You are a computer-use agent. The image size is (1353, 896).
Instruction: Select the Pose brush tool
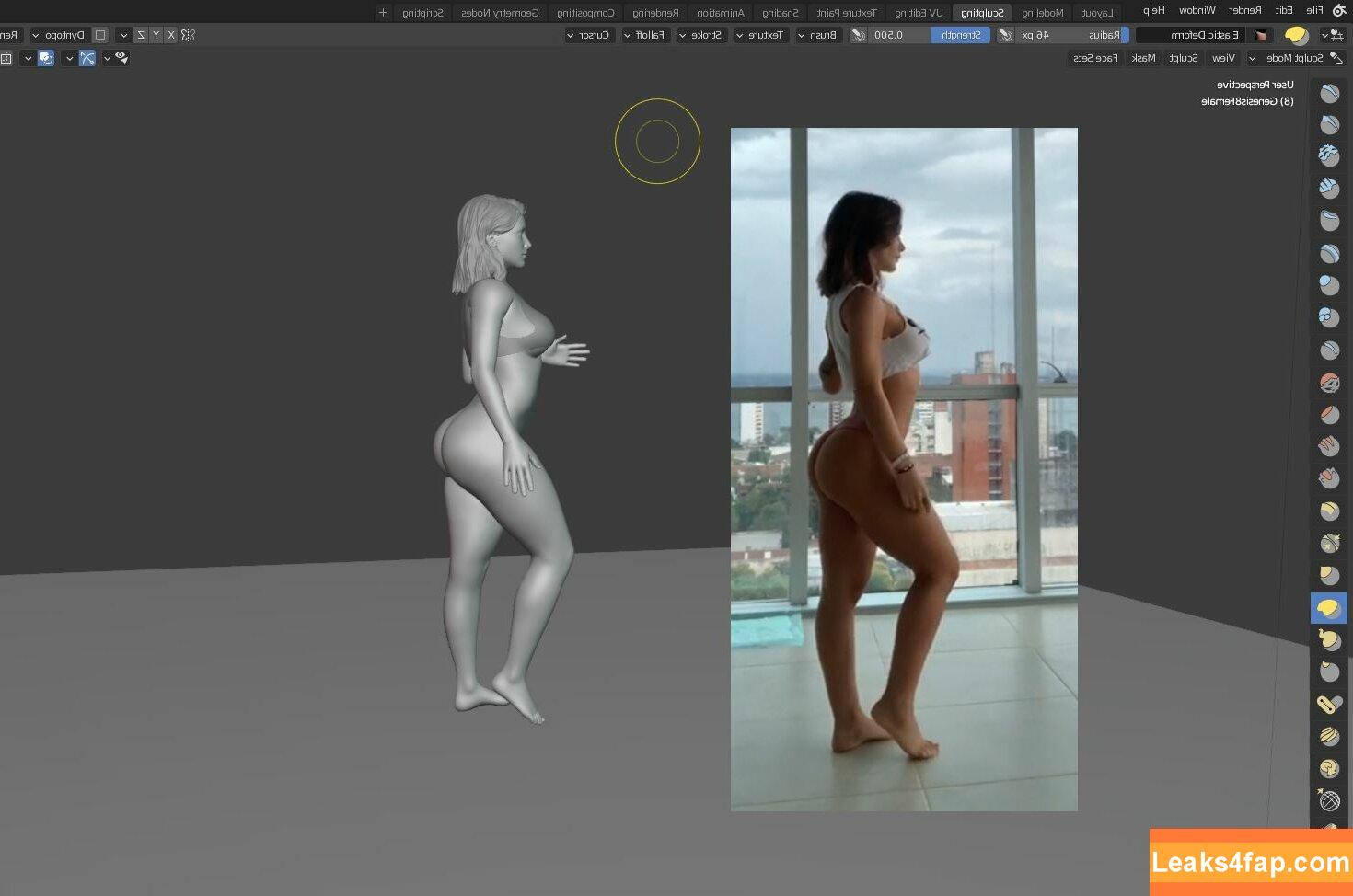1329,705
